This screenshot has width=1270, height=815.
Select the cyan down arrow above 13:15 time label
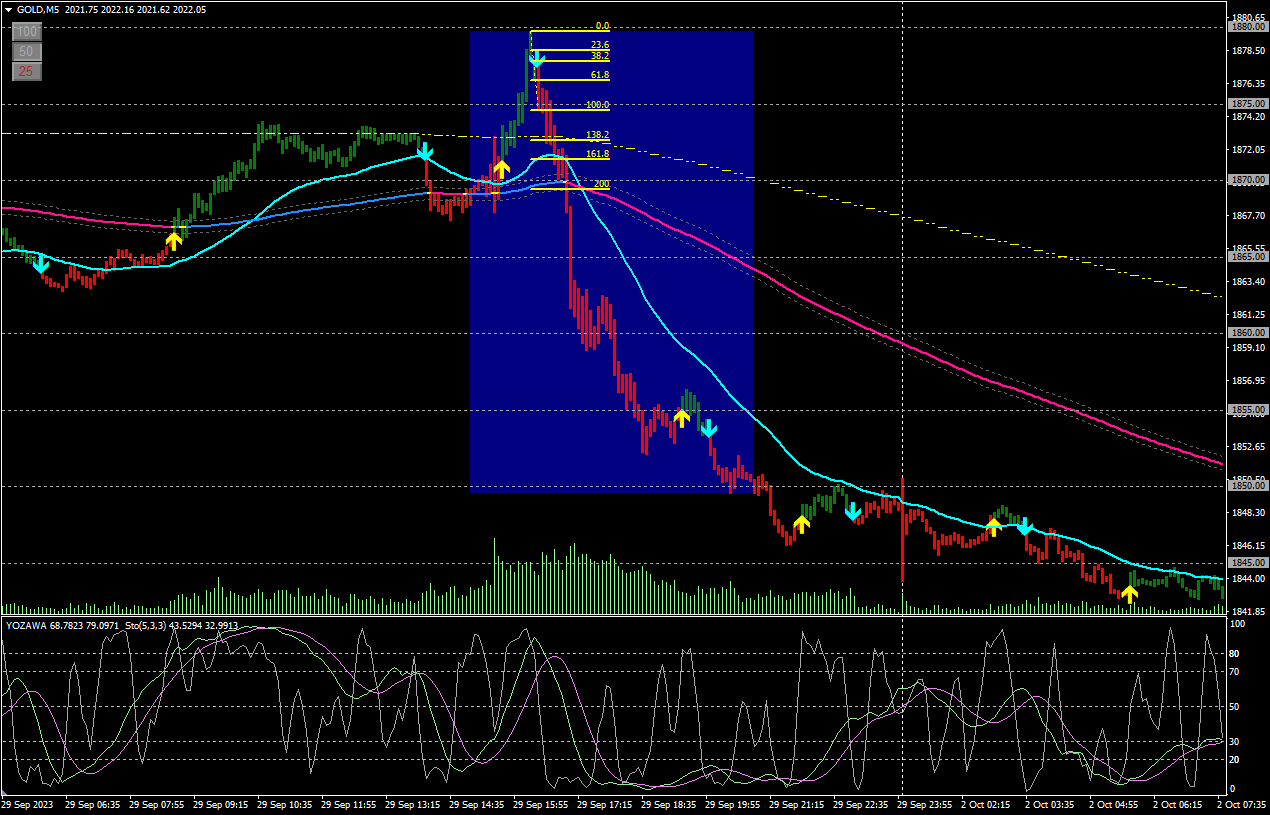point(425,152)
